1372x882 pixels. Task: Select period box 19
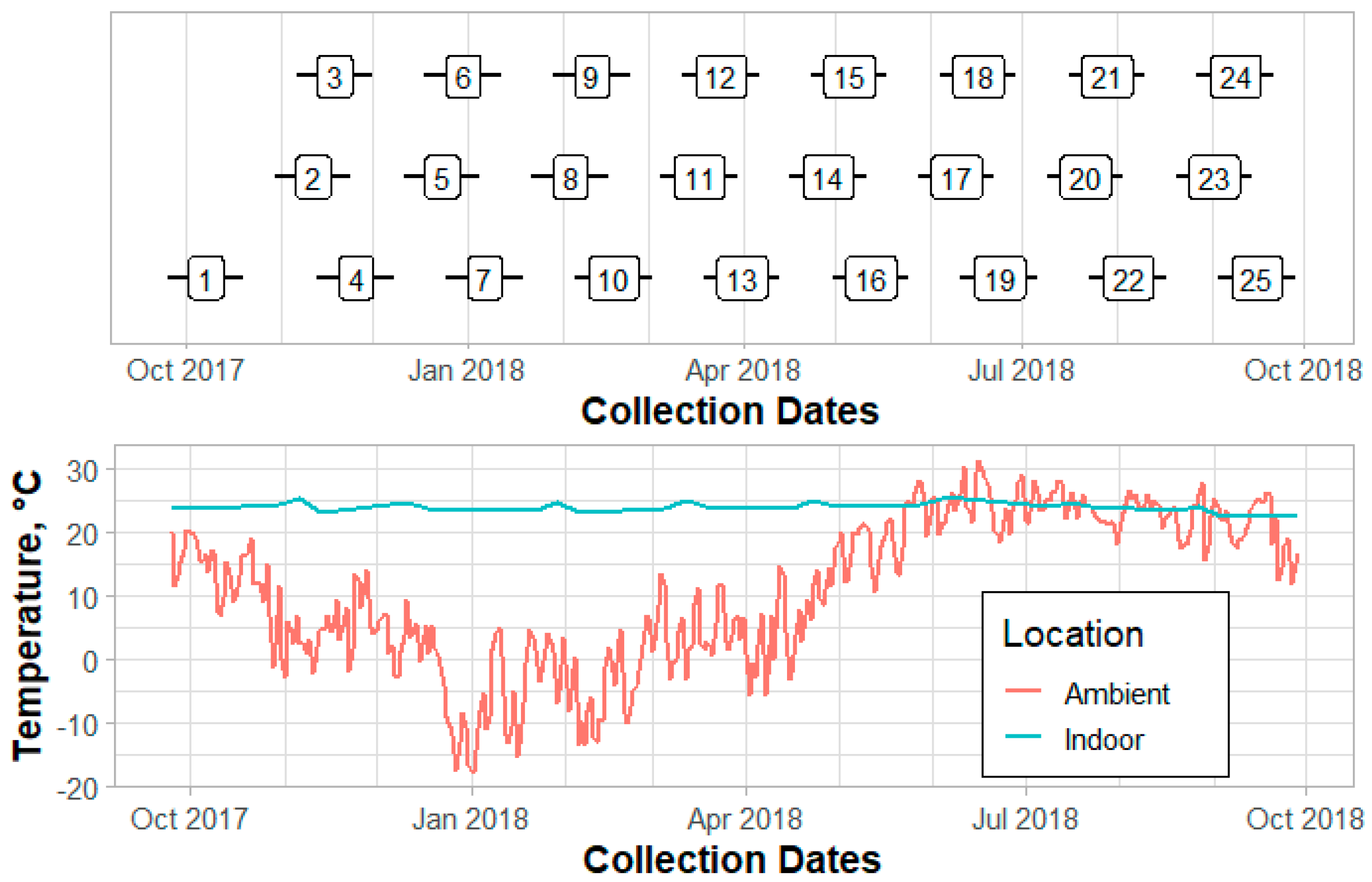click(x=1000, y=278)
